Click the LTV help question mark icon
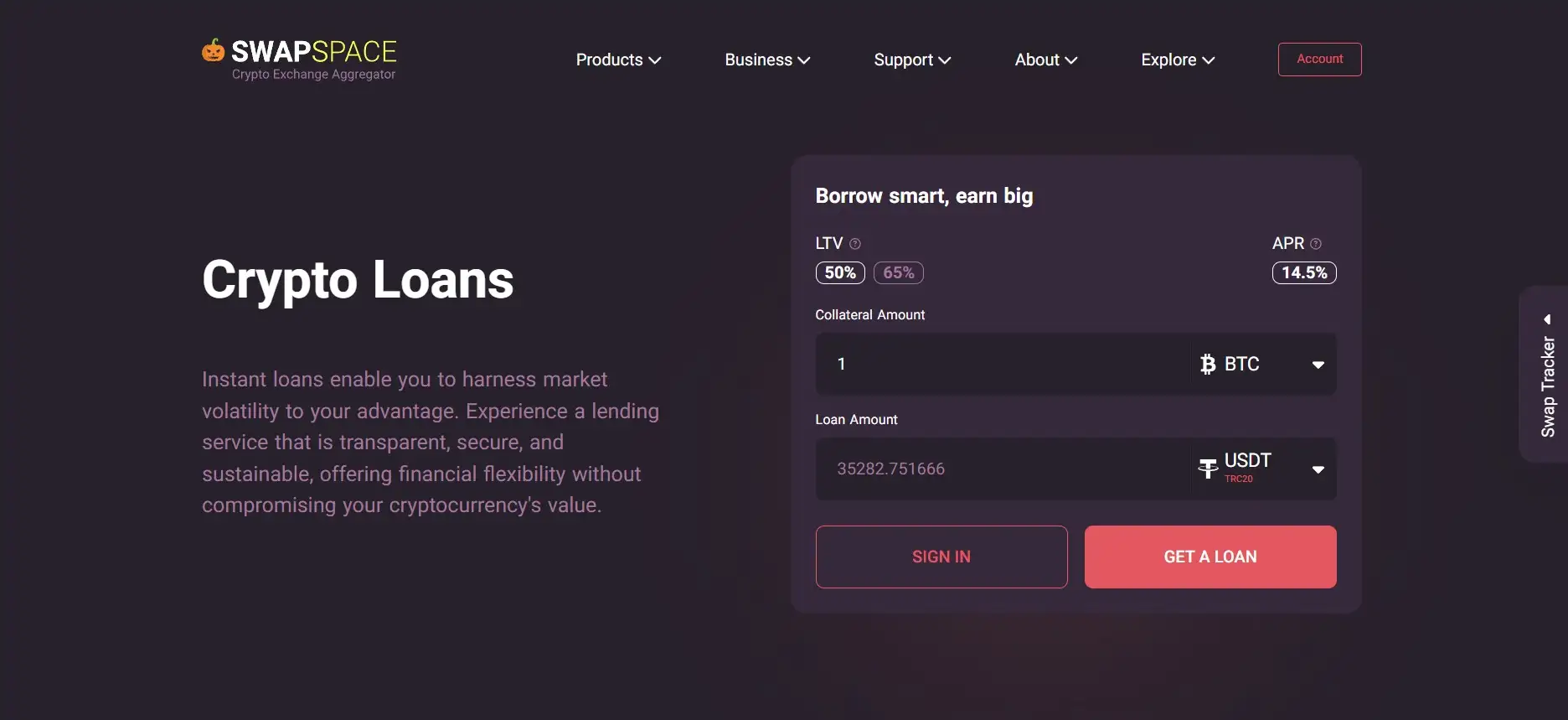Image resolution: width=1568 pixels, height=720 pixels. (855, 244)
